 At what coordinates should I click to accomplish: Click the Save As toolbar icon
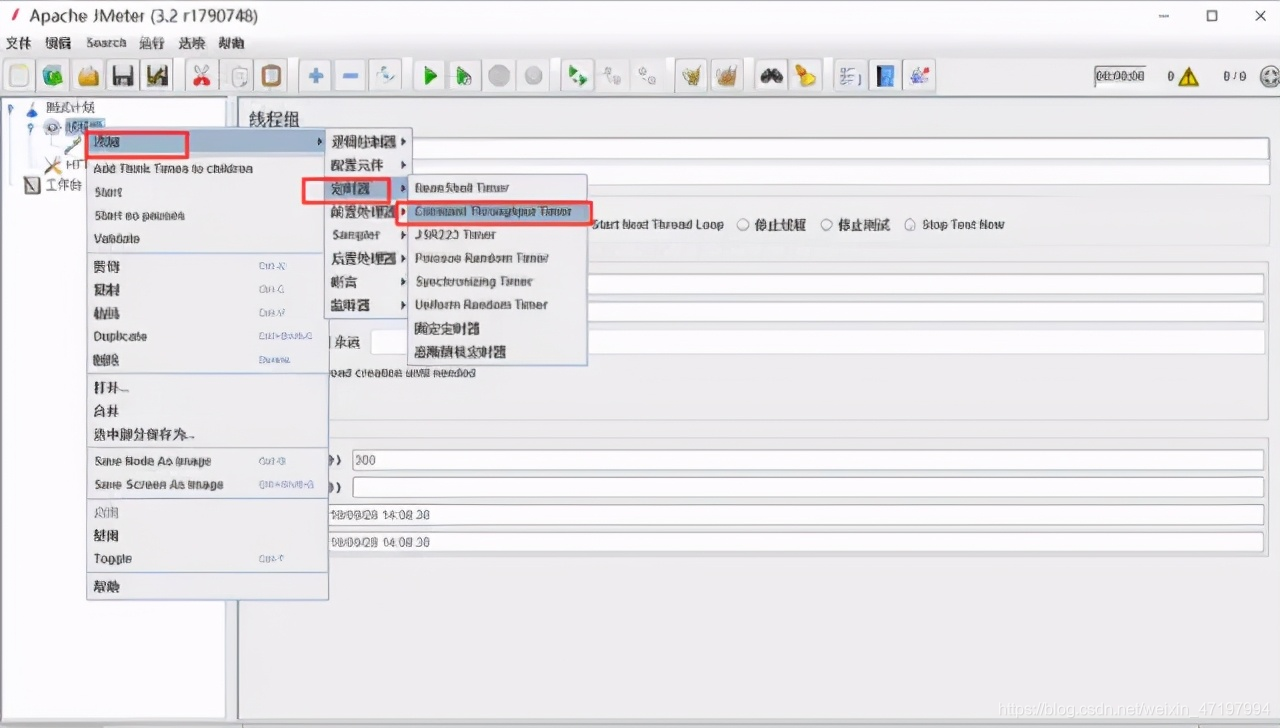(x=156, y=75)
